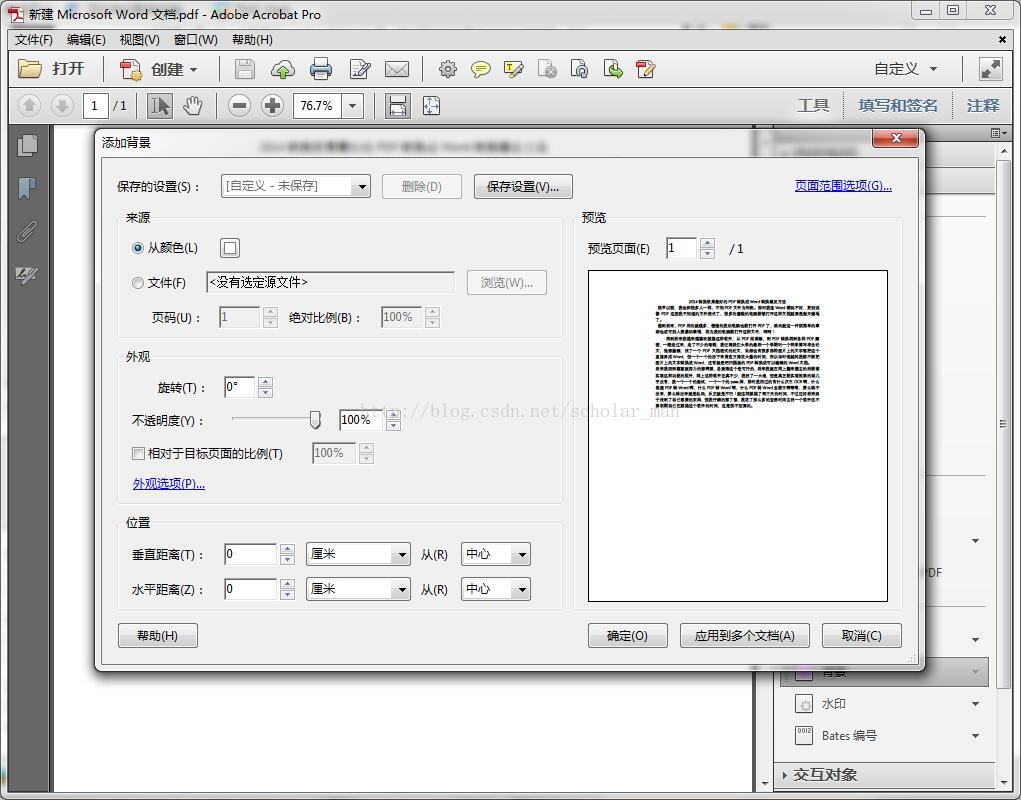Select the 从颜色 radio button
The height and width of the screenshot is (800, 1021).
[137, 248]
